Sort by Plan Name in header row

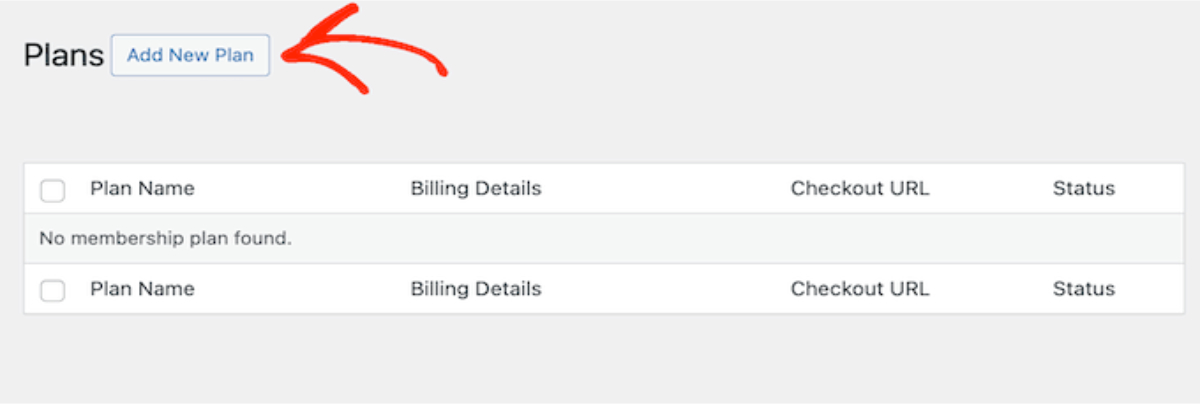[142, 188]
